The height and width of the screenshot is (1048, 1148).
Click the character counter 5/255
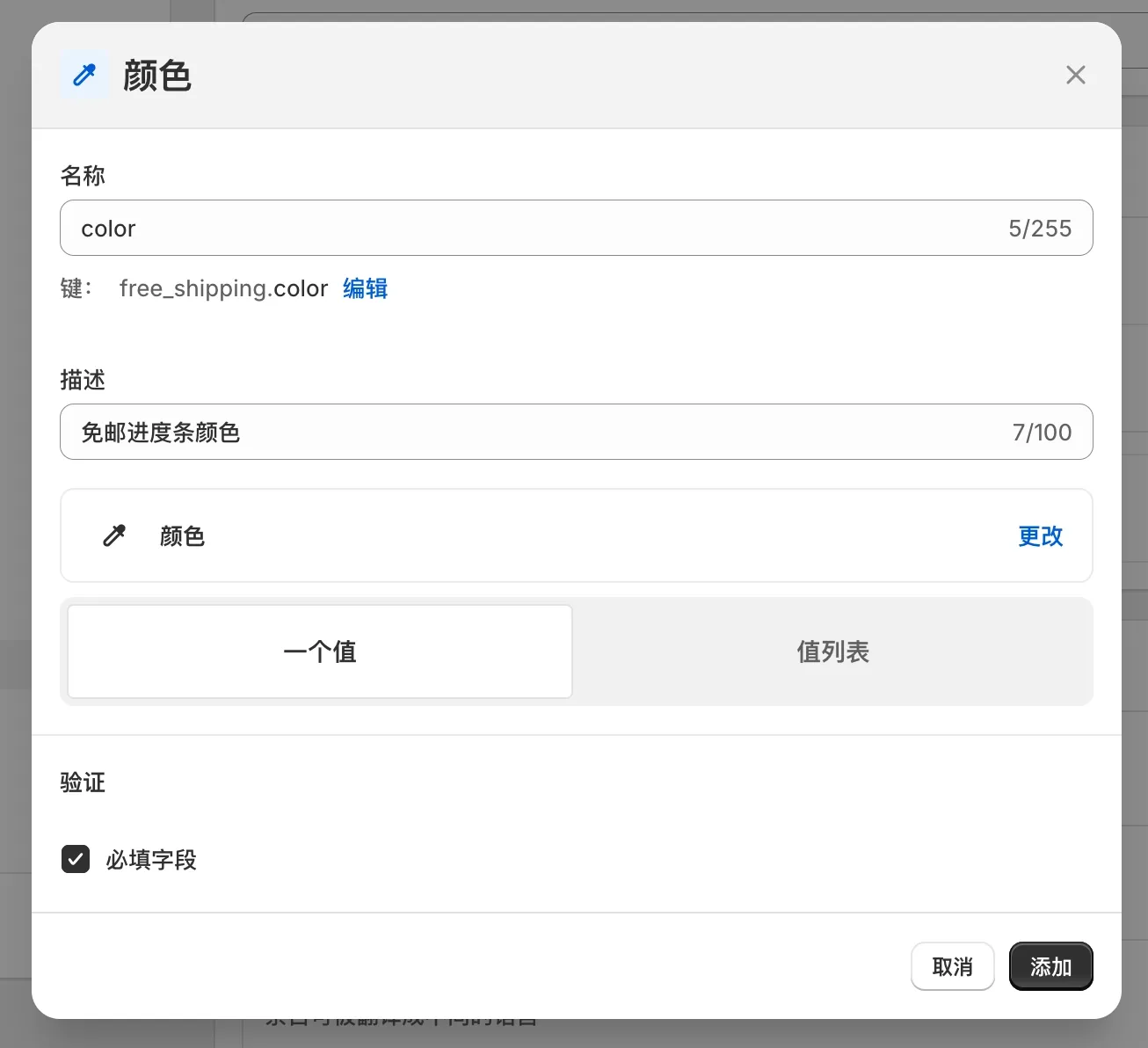click(x=1041, y=228)
